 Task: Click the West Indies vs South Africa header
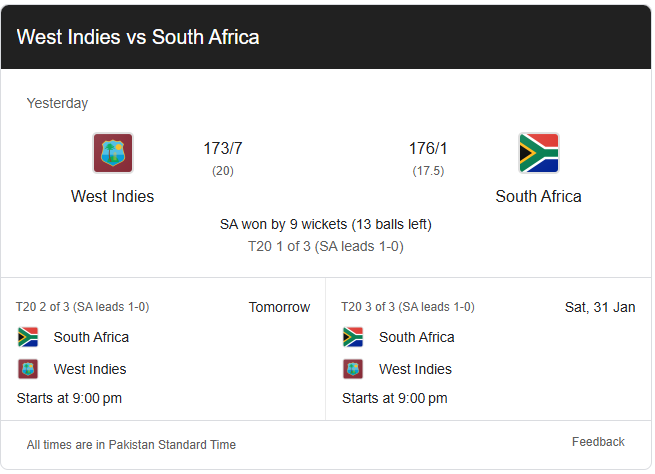(138, 38)
